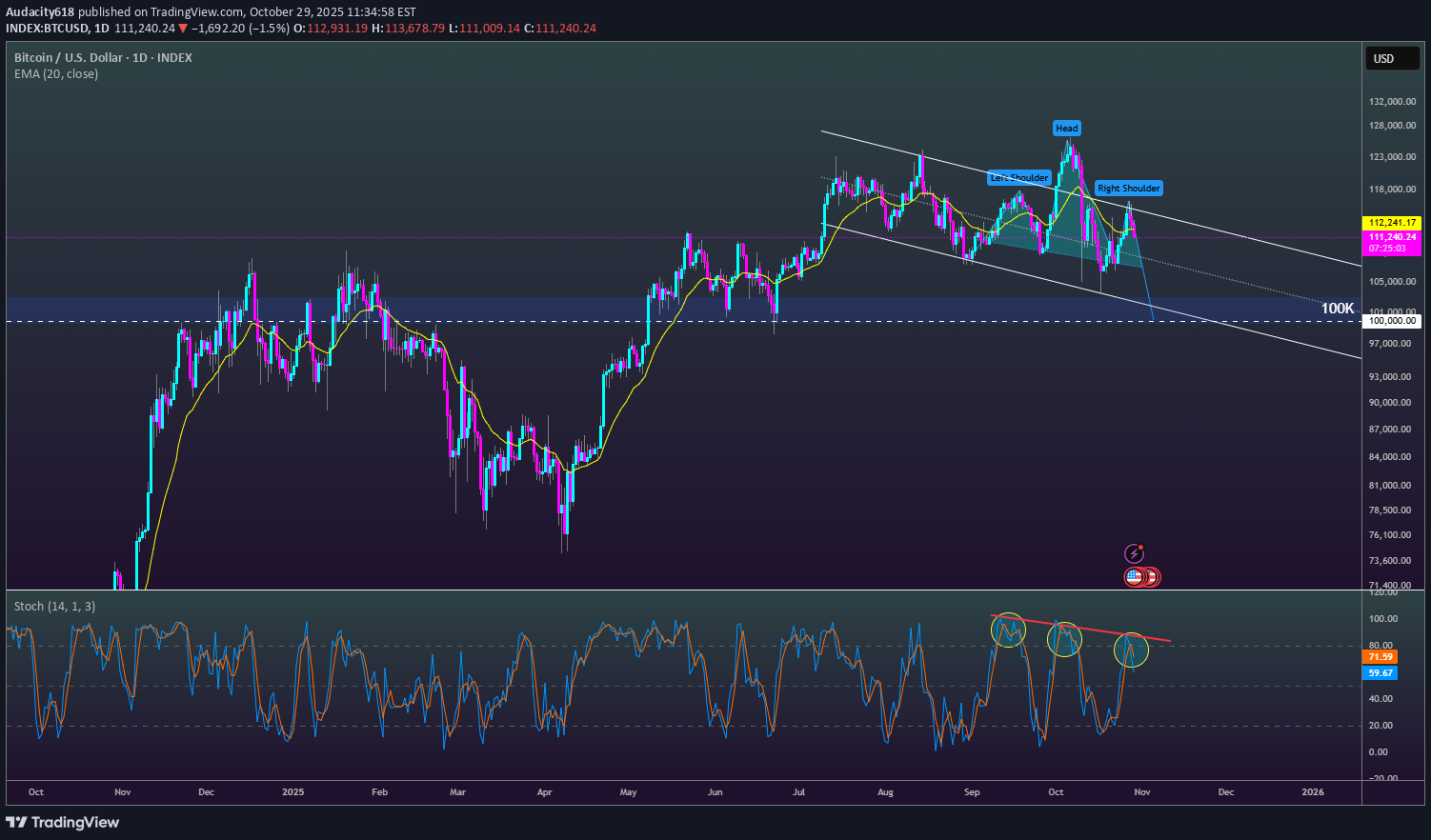The height and width of the screenshot is (840, 1431).
Task: Select the rear overlapping flag coin icon
Action: (1150, 575)
